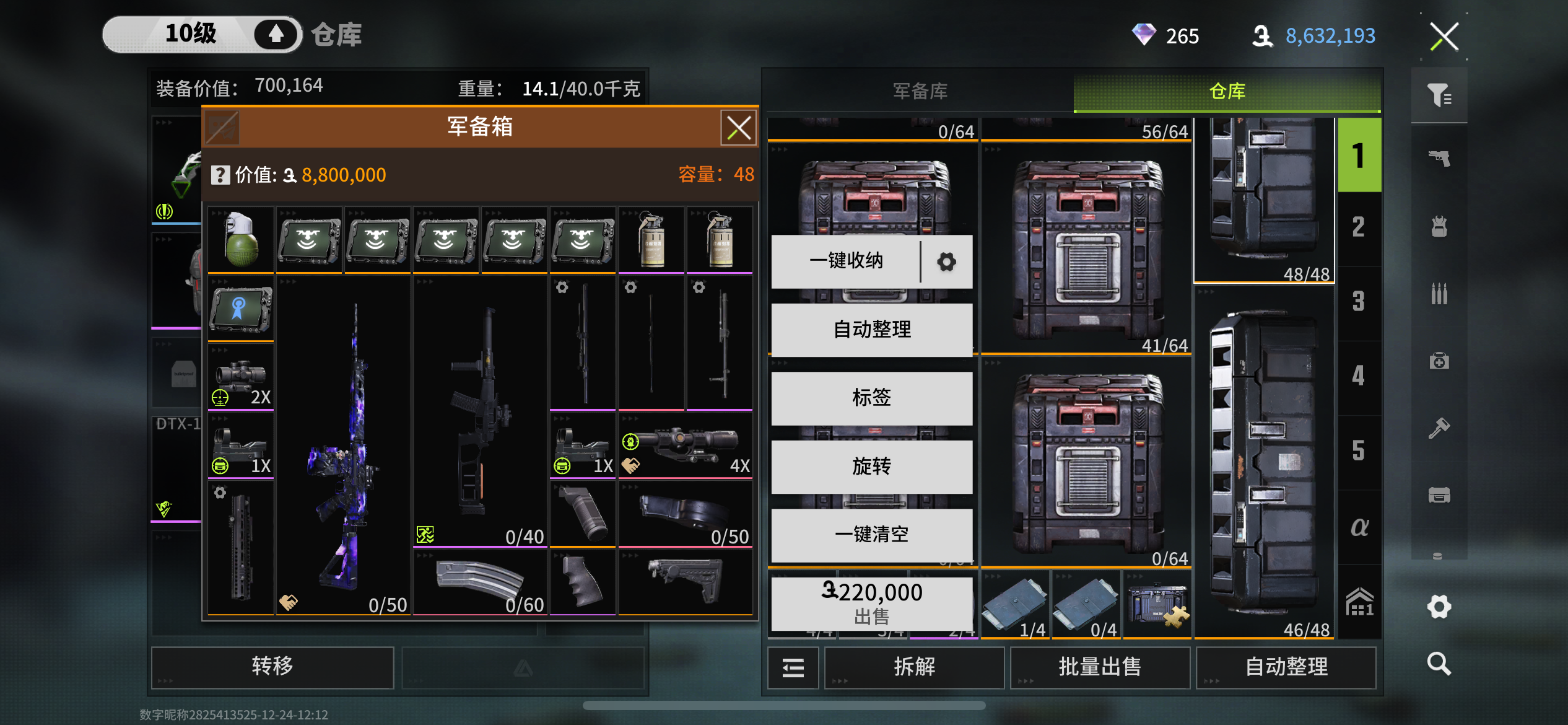Image resolution: width=1568 pixels, height=725 pixels.
Task: Switch to warehouse page 2
Action: pyautogui.click(x=1359, y=227)
